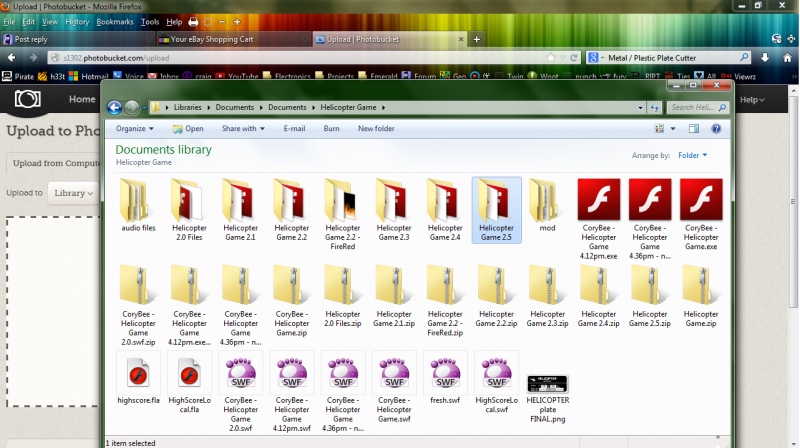This screenshot has width=800, height=448.
Task: Select Helicopter Game 2.1.zip archive
Action: pyautogui.click(x=394, y=296)
